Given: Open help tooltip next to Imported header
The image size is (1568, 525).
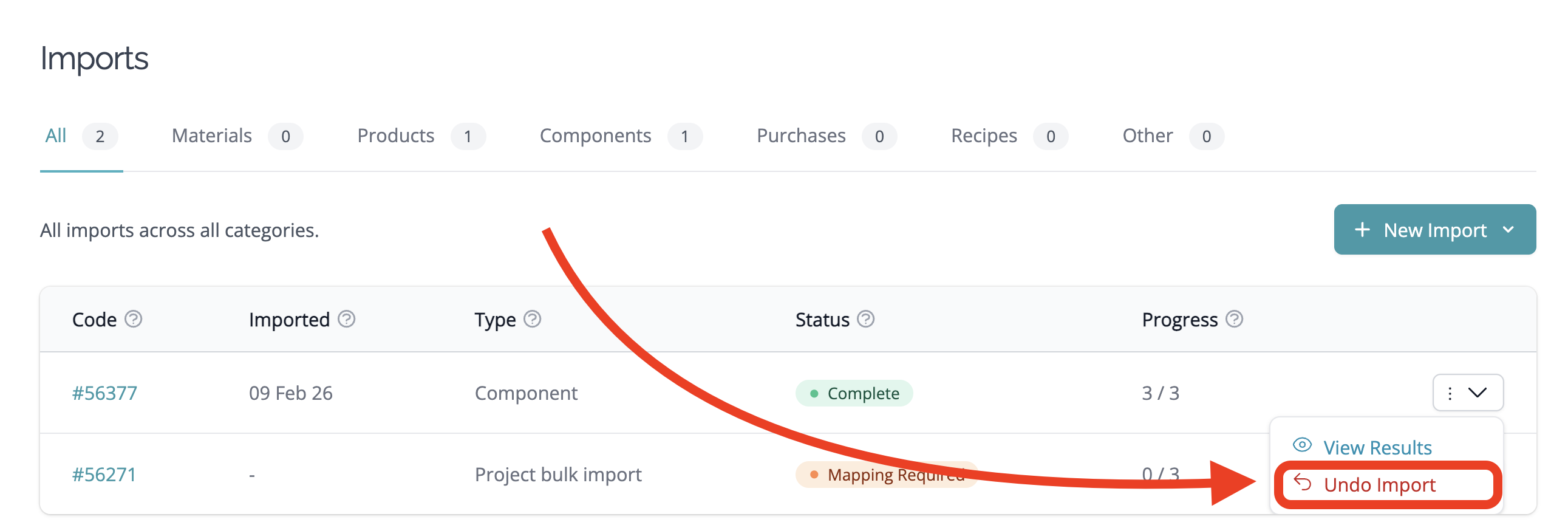Looking at the screenshot, I should pos(346,319).
